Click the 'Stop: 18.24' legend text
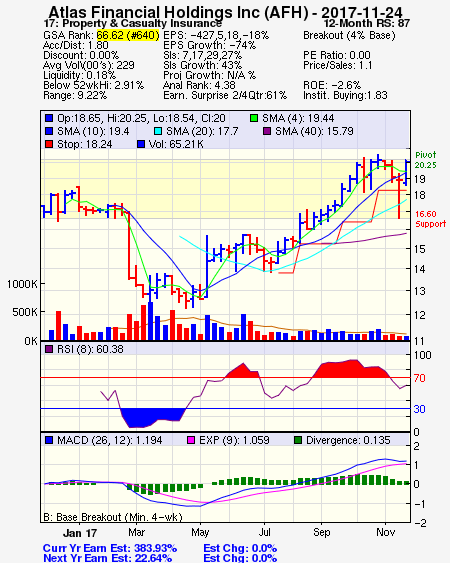 coord(84,144)
